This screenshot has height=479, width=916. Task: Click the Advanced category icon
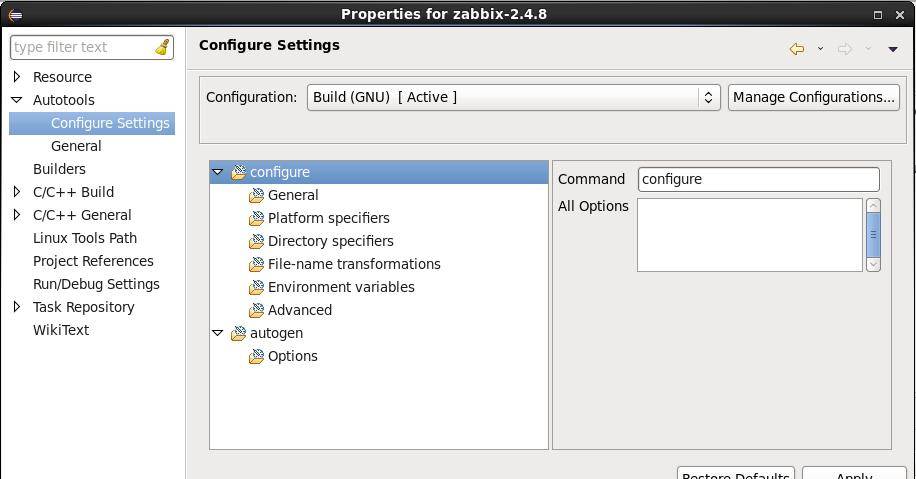pyautogui.click(x=256, y=310)
